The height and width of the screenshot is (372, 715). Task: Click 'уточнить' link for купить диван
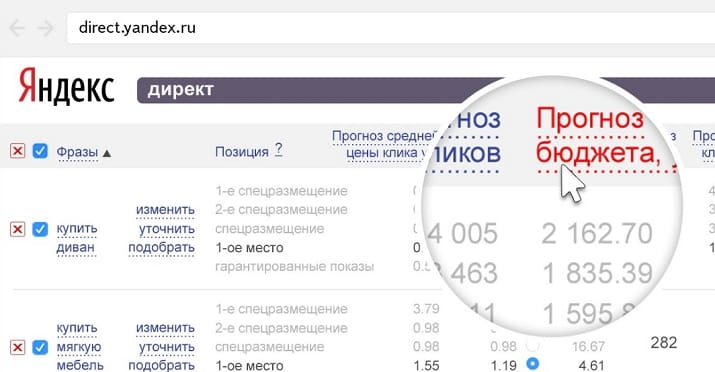[167, 229]
